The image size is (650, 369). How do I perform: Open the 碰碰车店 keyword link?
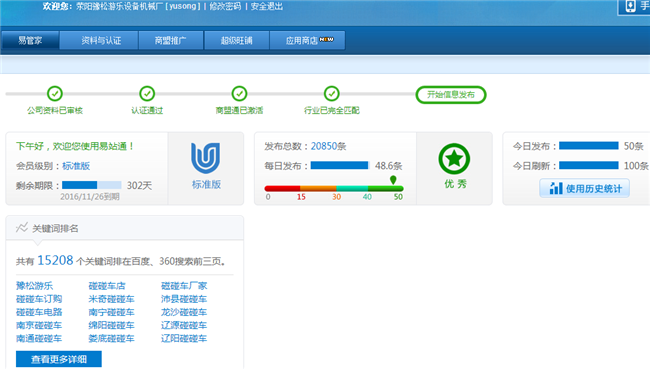[x=107, y=286]
